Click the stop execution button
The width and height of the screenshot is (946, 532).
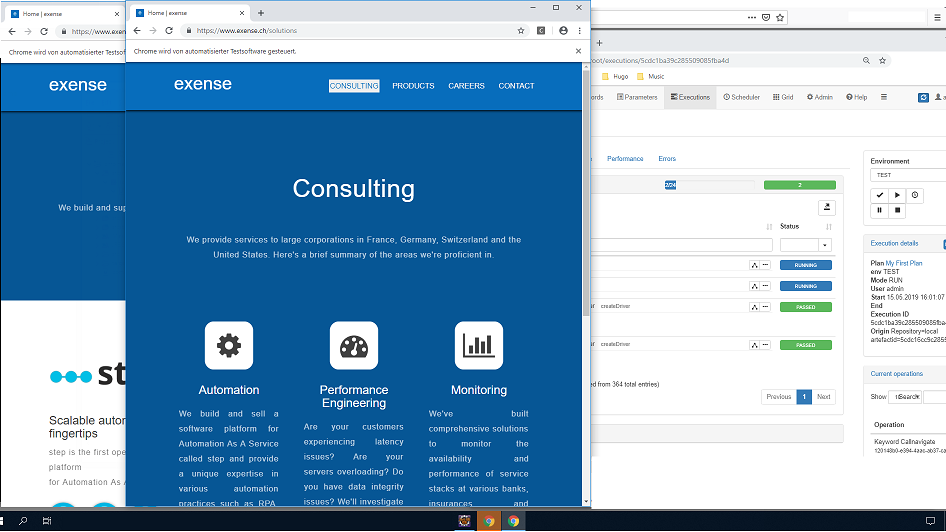(x=897, y=210)
